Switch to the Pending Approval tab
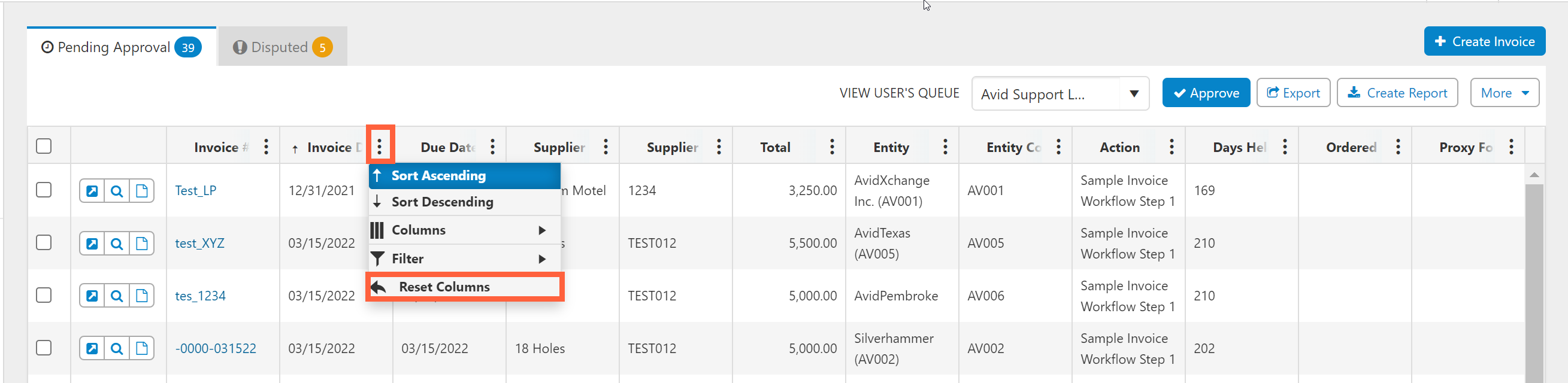The height and width of the screenshot is (383, 1568). coord(121,47)
